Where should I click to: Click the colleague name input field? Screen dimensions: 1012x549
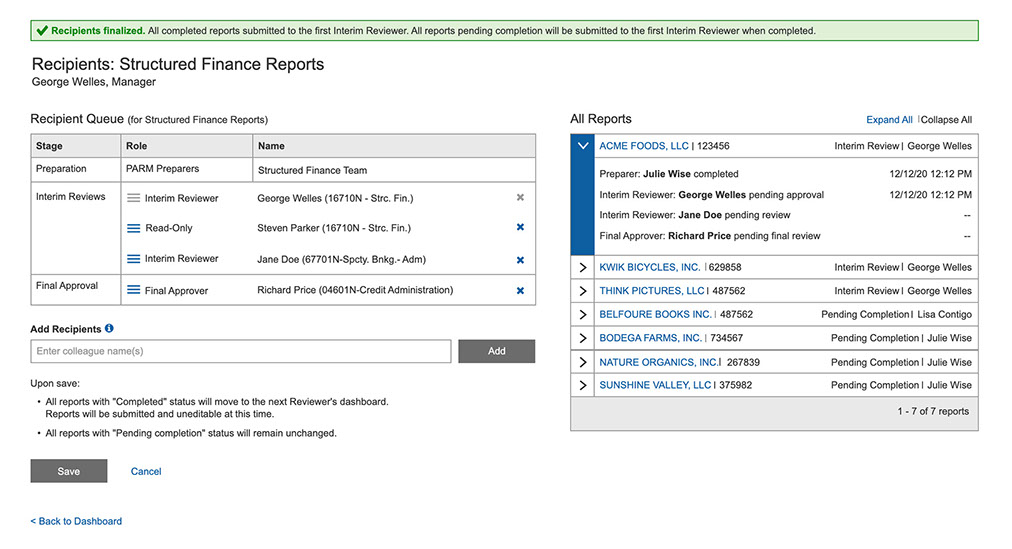(240, 351)
